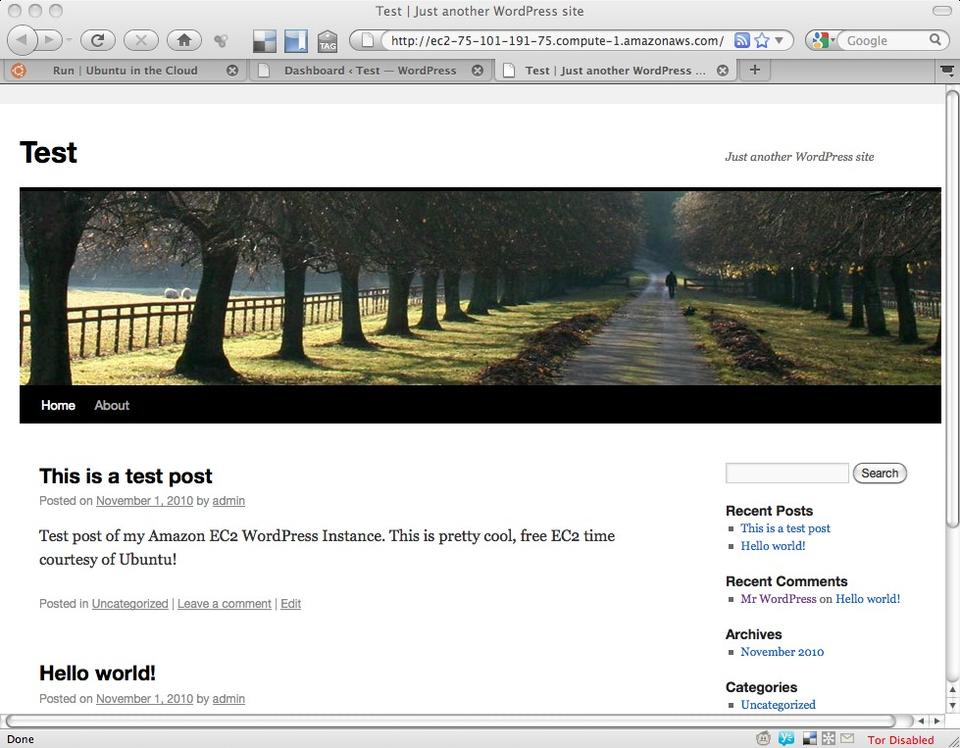
Task: Click inside the sidebar search text field
Action: [x=786, y=473]
